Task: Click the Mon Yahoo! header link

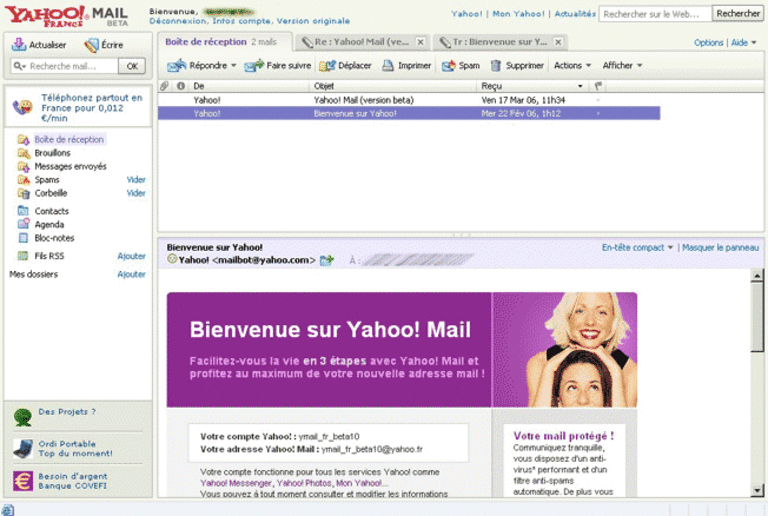Action: click(518, 14)
